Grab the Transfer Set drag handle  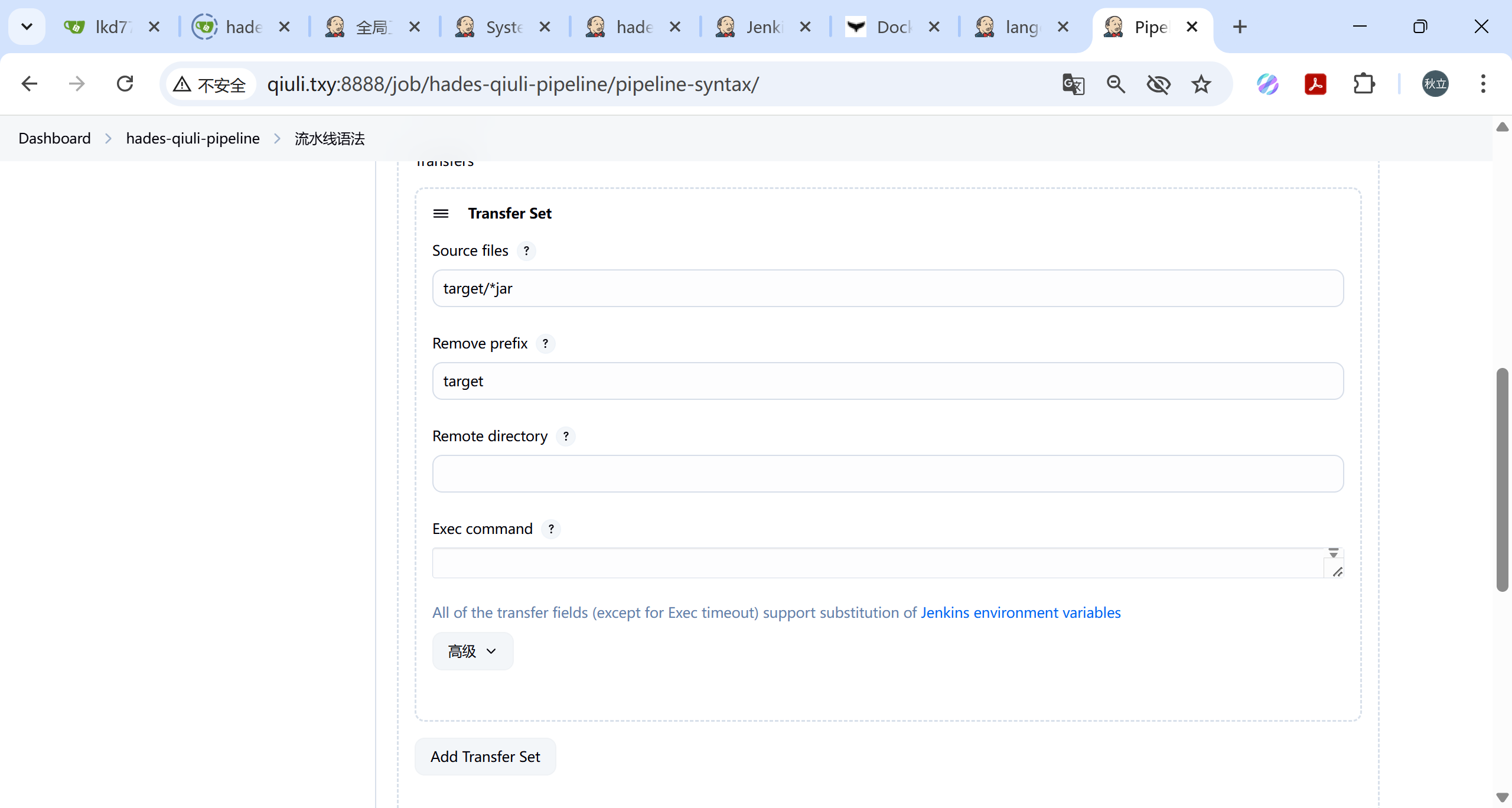coord(441,214)
